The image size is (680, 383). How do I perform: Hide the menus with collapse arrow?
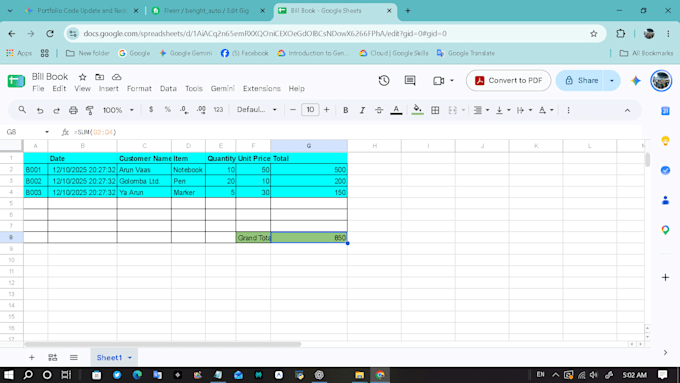coord(627,110)
